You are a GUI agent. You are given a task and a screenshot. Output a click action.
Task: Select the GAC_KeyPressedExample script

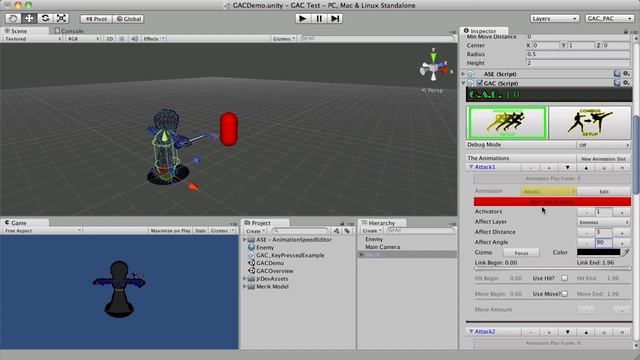(x=290, y=255)
